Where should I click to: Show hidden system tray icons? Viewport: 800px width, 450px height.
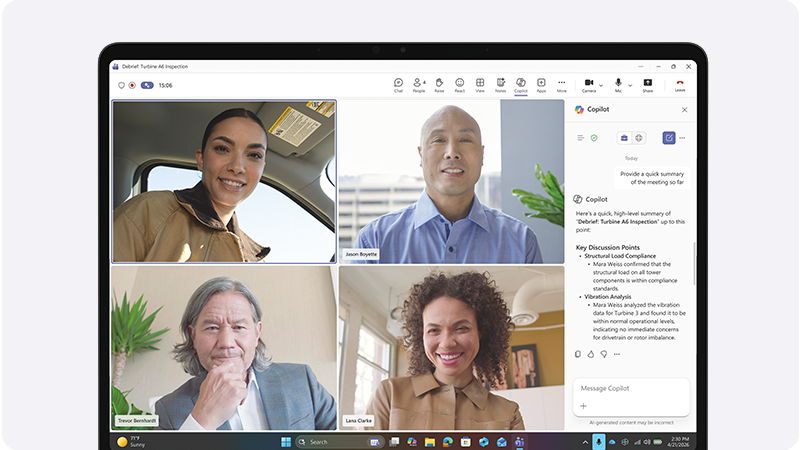[x=585, y=442]
